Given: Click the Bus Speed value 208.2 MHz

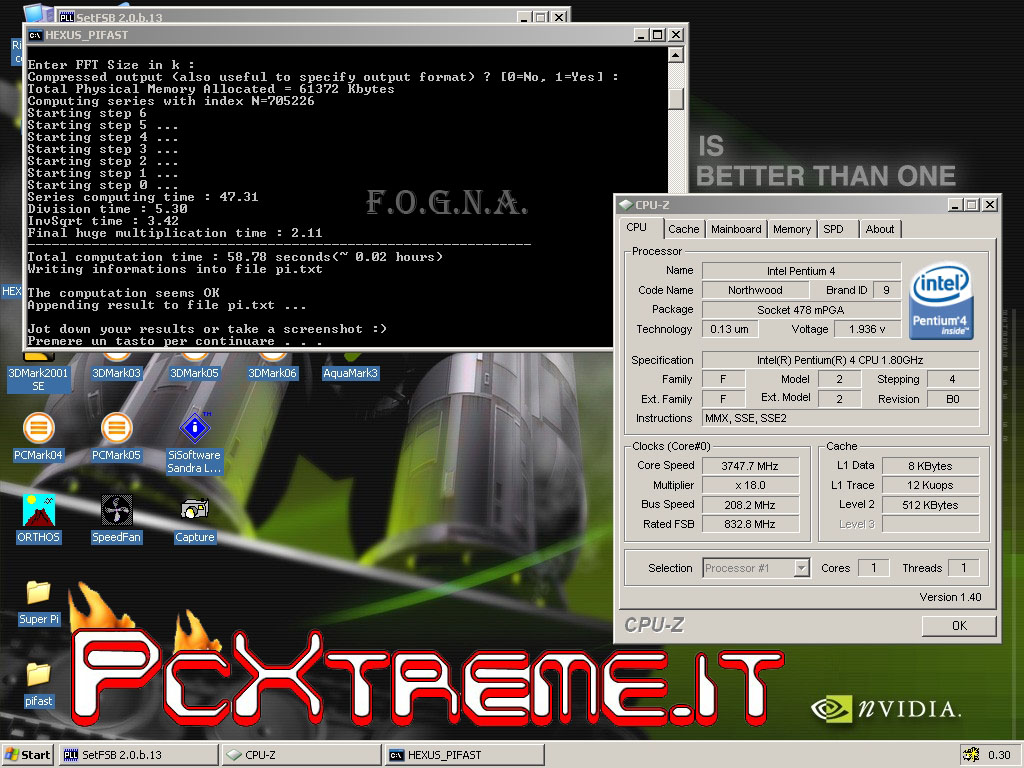Looking at the screenshot, I should point(750,505).
